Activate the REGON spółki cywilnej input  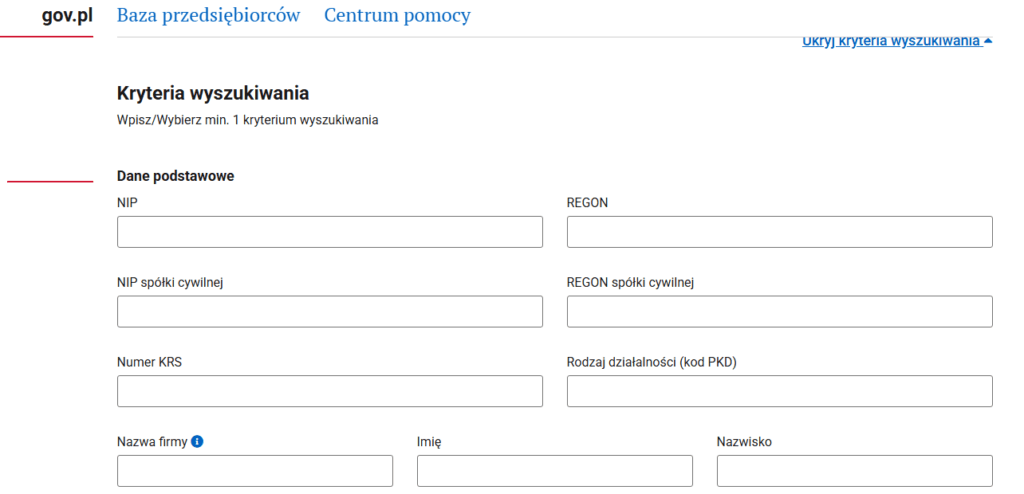click(779, 312)
